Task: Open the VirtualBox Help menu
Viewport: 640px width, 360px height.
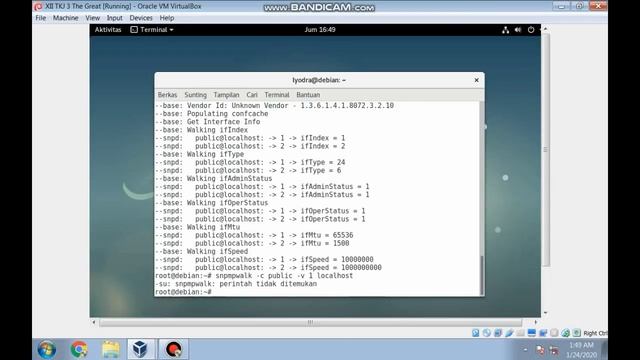Action: click(x=167, y=18)
